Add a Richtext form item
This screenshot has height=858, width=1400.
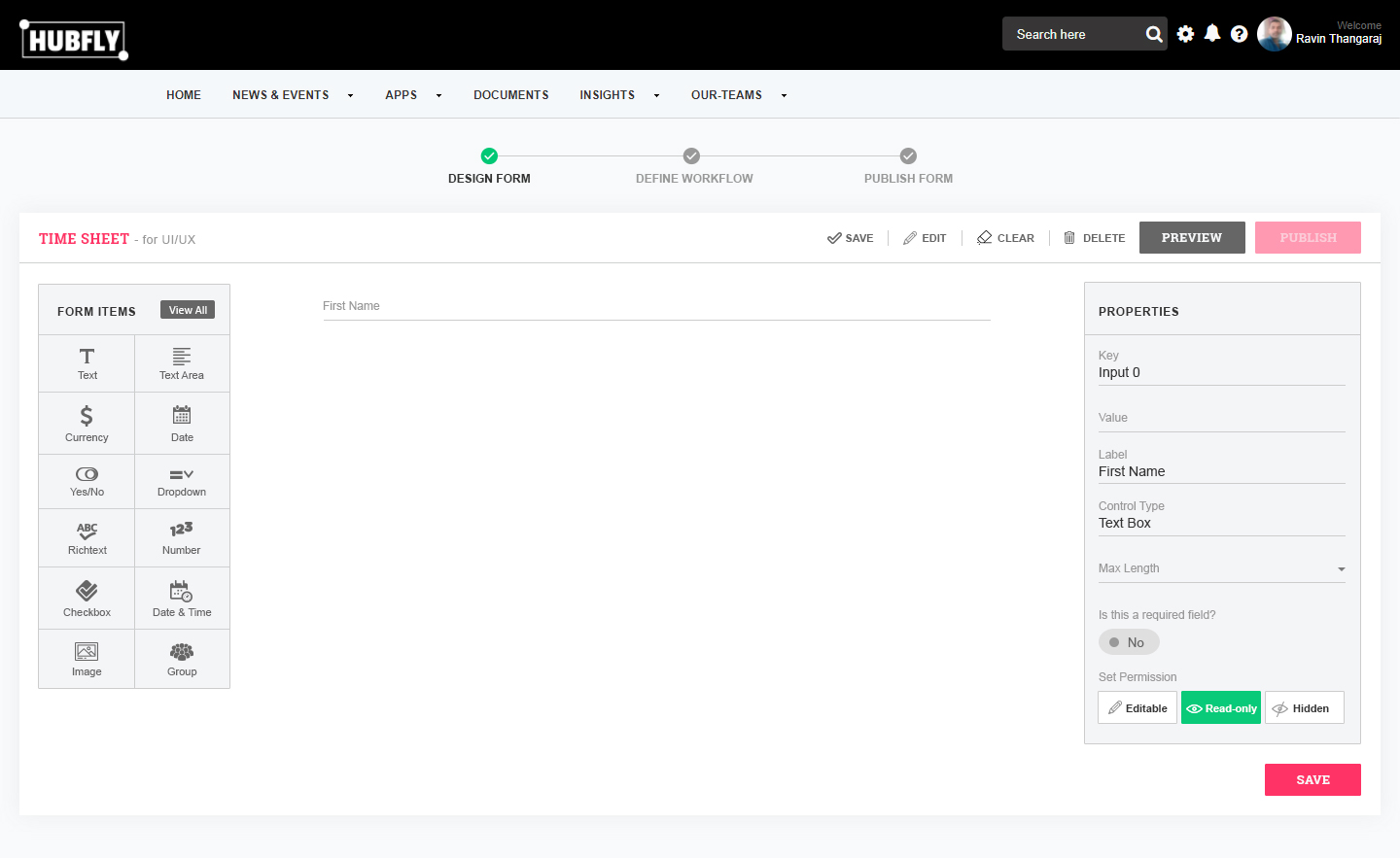pos(87,538)
